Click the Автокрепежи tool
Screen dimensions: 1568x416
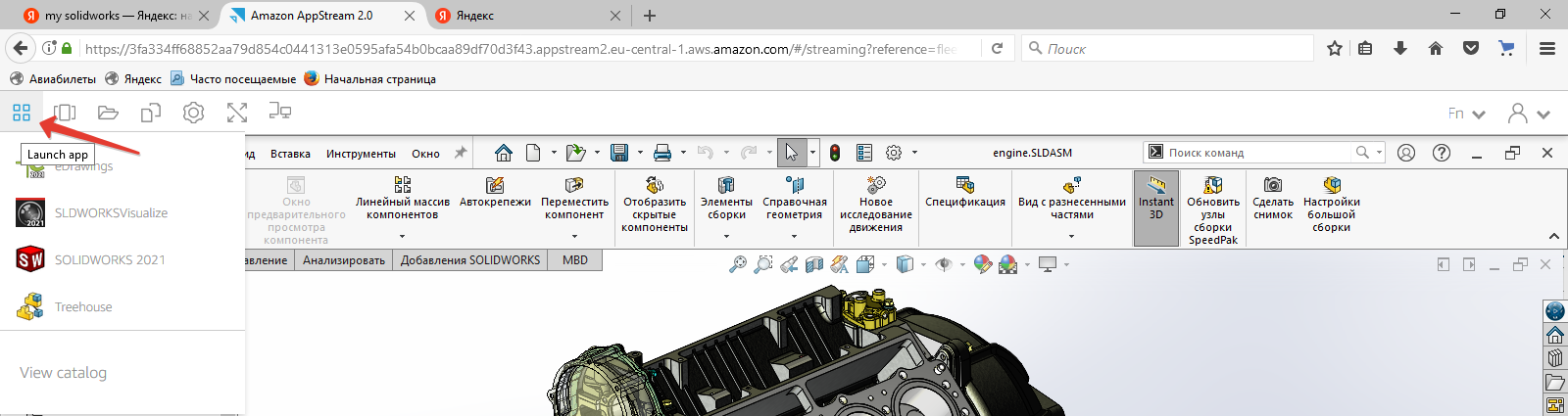pos(495,193)
